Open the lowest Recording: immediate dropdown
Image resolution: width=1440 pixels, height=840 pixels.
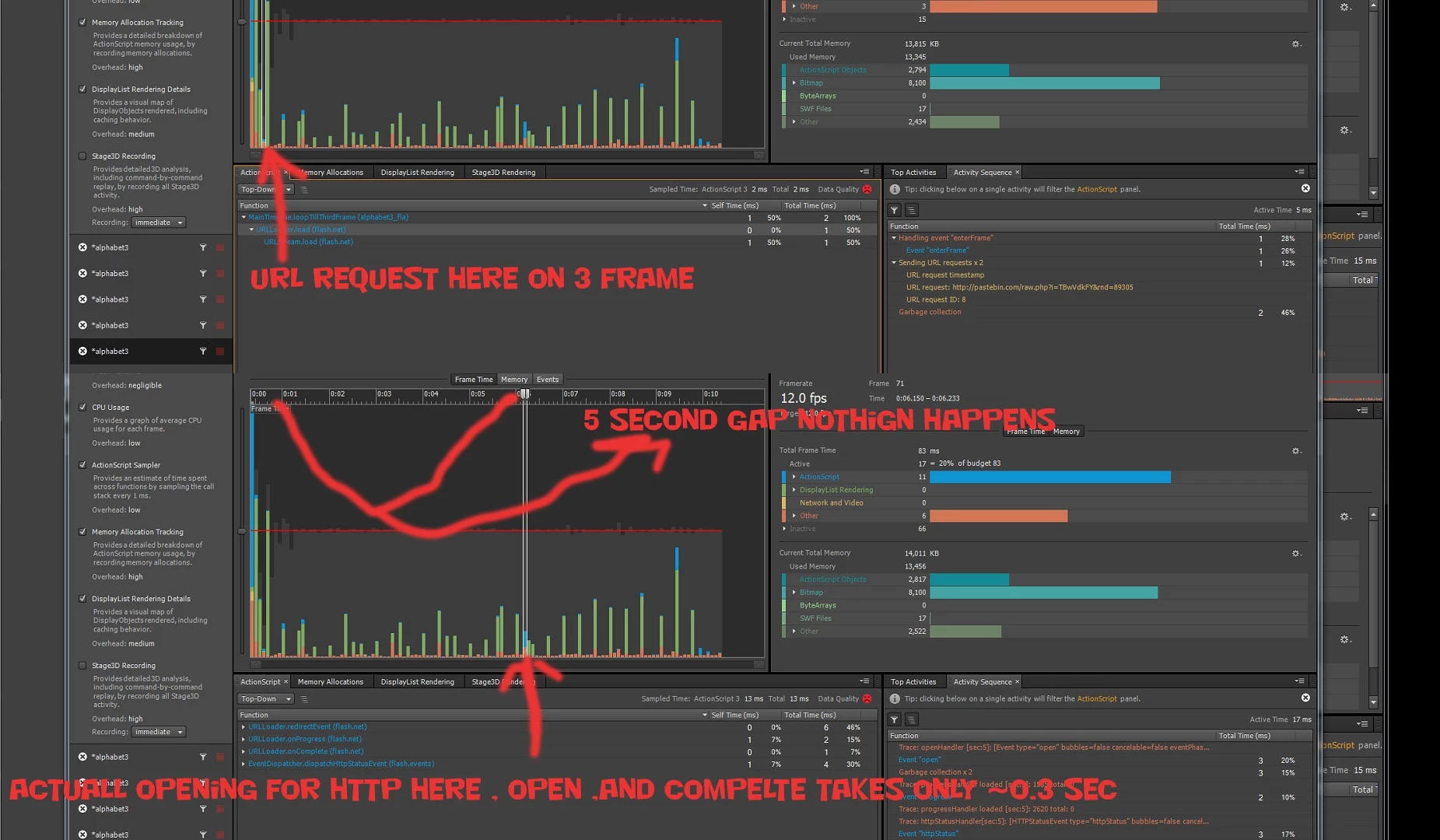(x=158, y=732)
